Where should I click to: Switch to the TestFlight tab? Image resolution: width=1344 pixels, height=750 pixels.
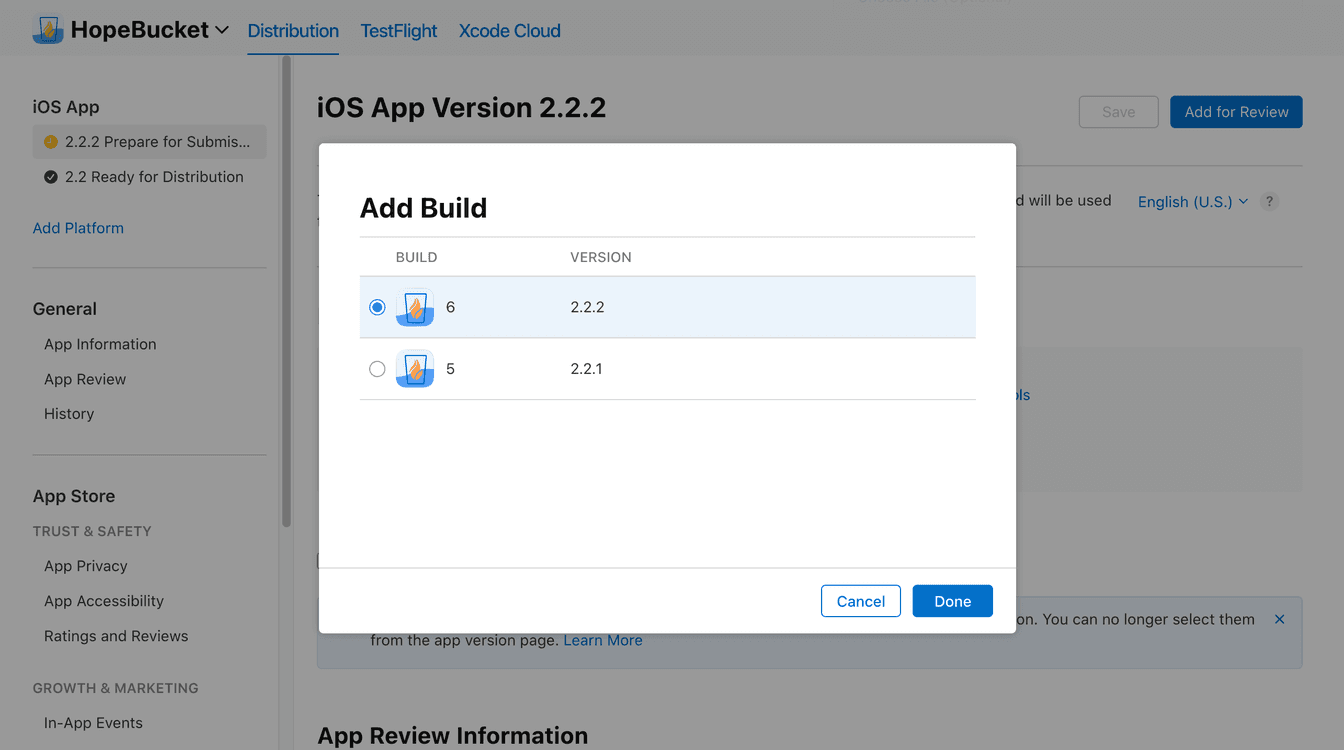[398, 31]
